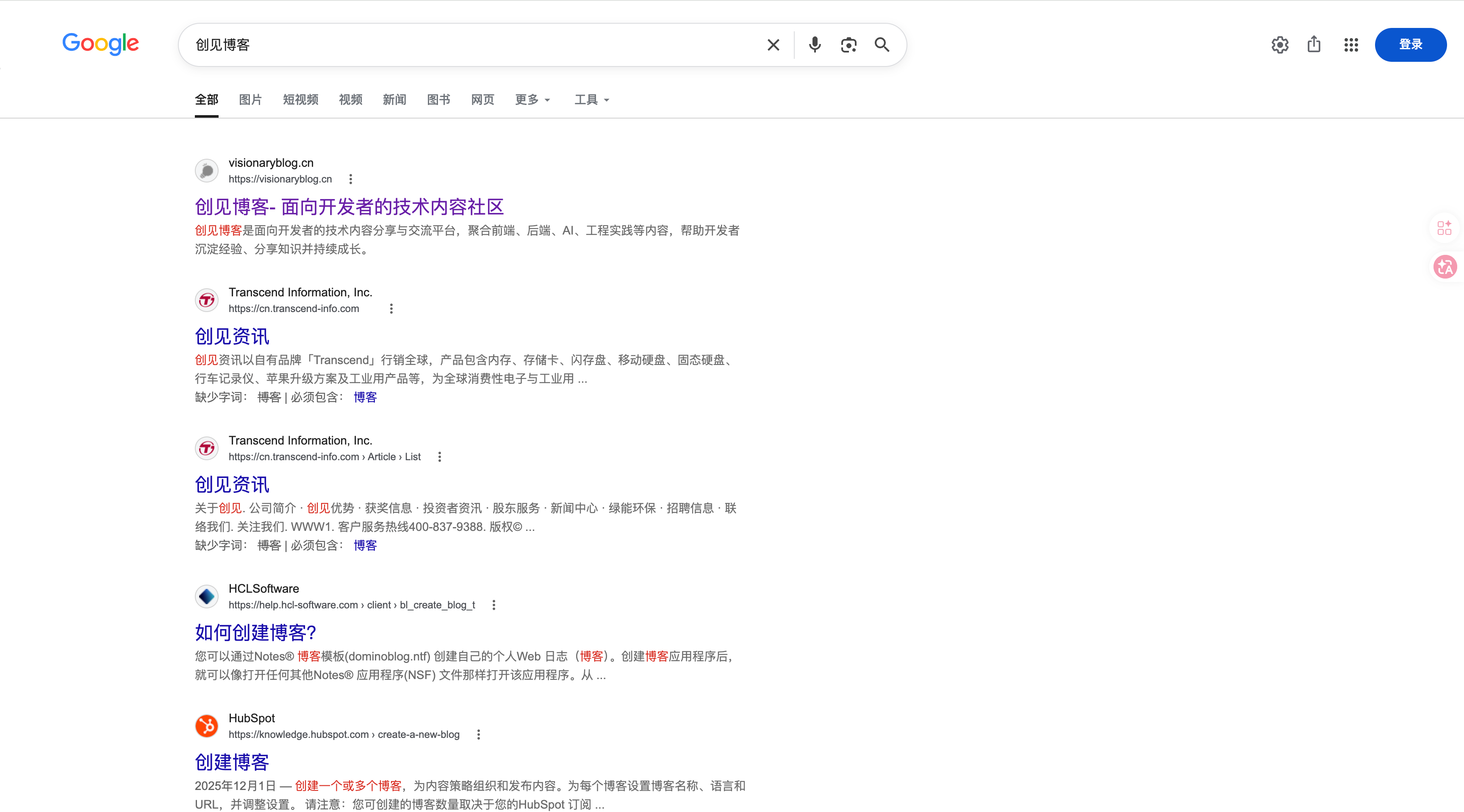Submit search with magnifier icon
This screenshot has height=812, width=1464.
point(882,45)
